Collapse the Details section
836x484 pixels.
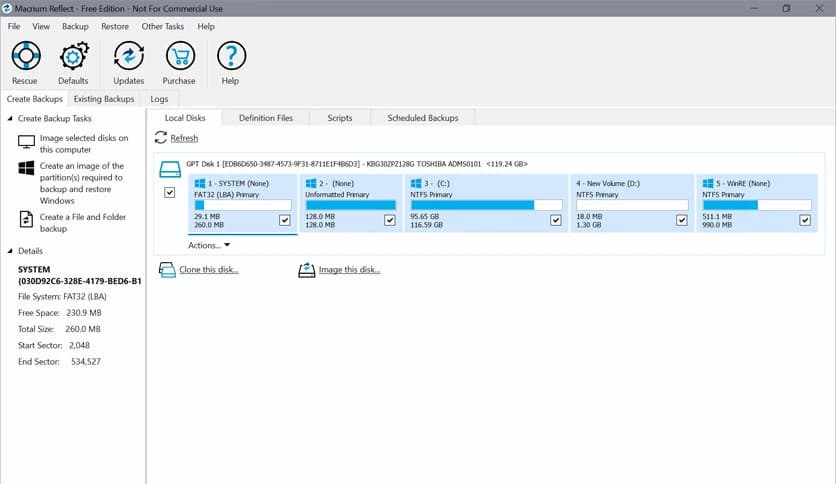point(10,251)
